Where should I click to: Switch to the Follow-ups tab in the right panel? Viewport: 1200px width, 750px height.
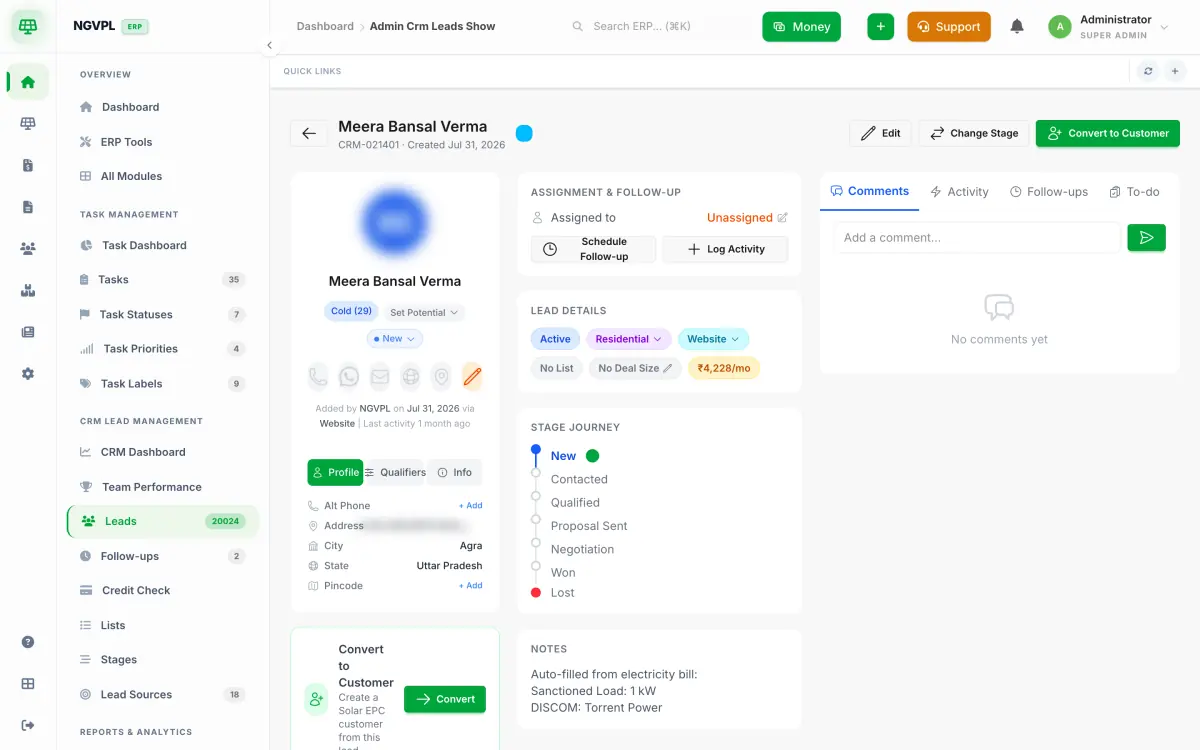[x=1049, y=192]
